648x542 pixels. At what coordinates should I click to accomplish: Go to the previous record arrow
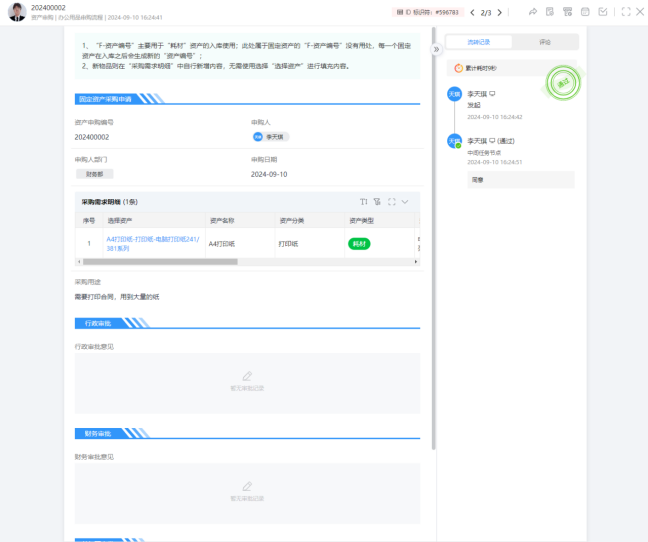click(473, 12)
